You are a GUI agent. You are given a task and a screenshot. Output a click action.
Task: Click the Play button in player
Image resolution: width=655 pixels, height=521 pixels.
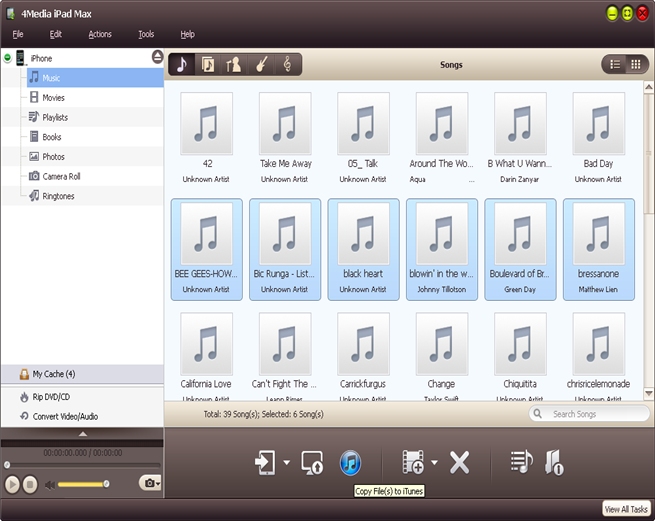[12, 485]
